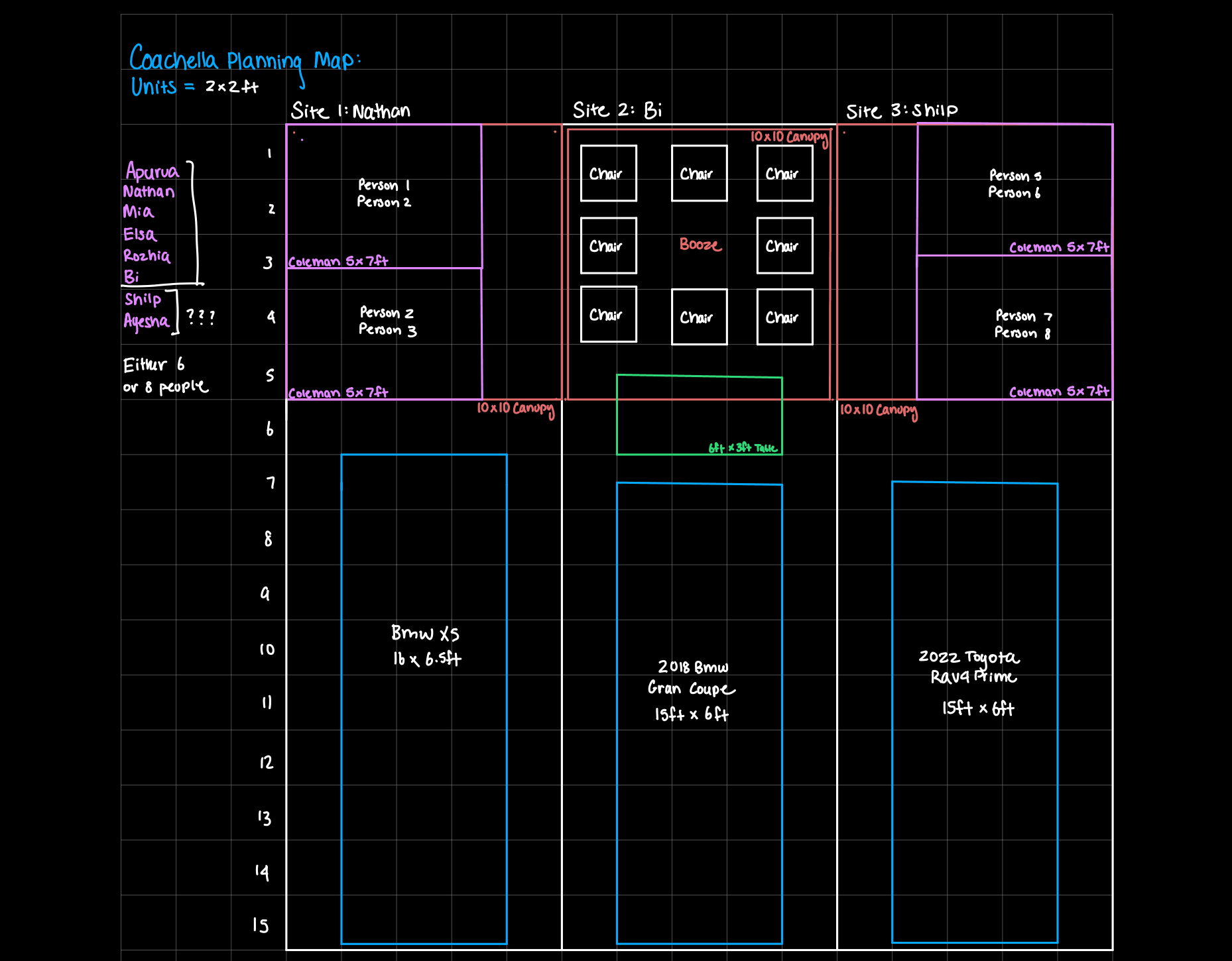Click the 'Person 2 Person 3' tent label
1232x961 pixels.
click(388, 321)
